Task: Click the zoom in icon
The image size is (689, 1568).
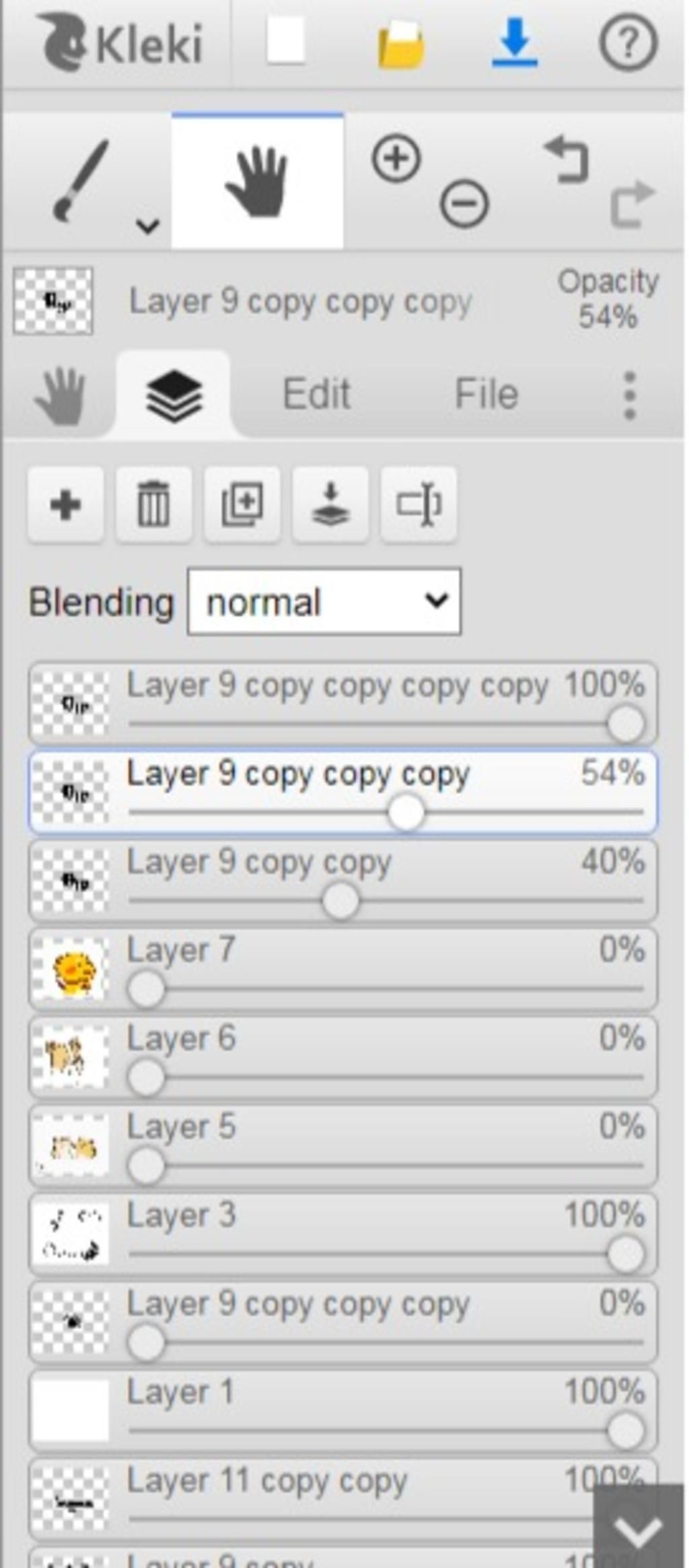Action: 396,159
